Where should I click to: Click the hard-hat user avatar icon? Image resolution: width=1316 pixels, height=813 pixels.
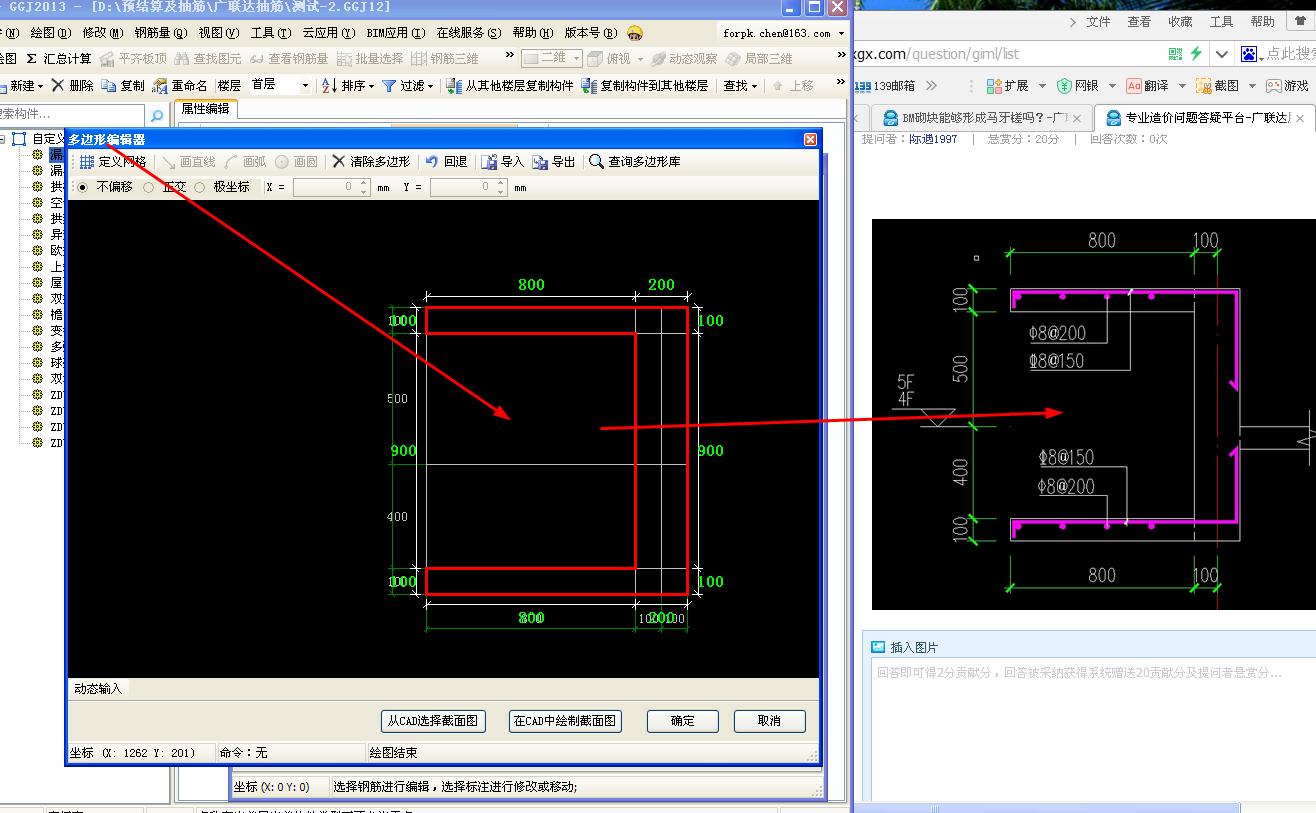click(x=635, y=33)
